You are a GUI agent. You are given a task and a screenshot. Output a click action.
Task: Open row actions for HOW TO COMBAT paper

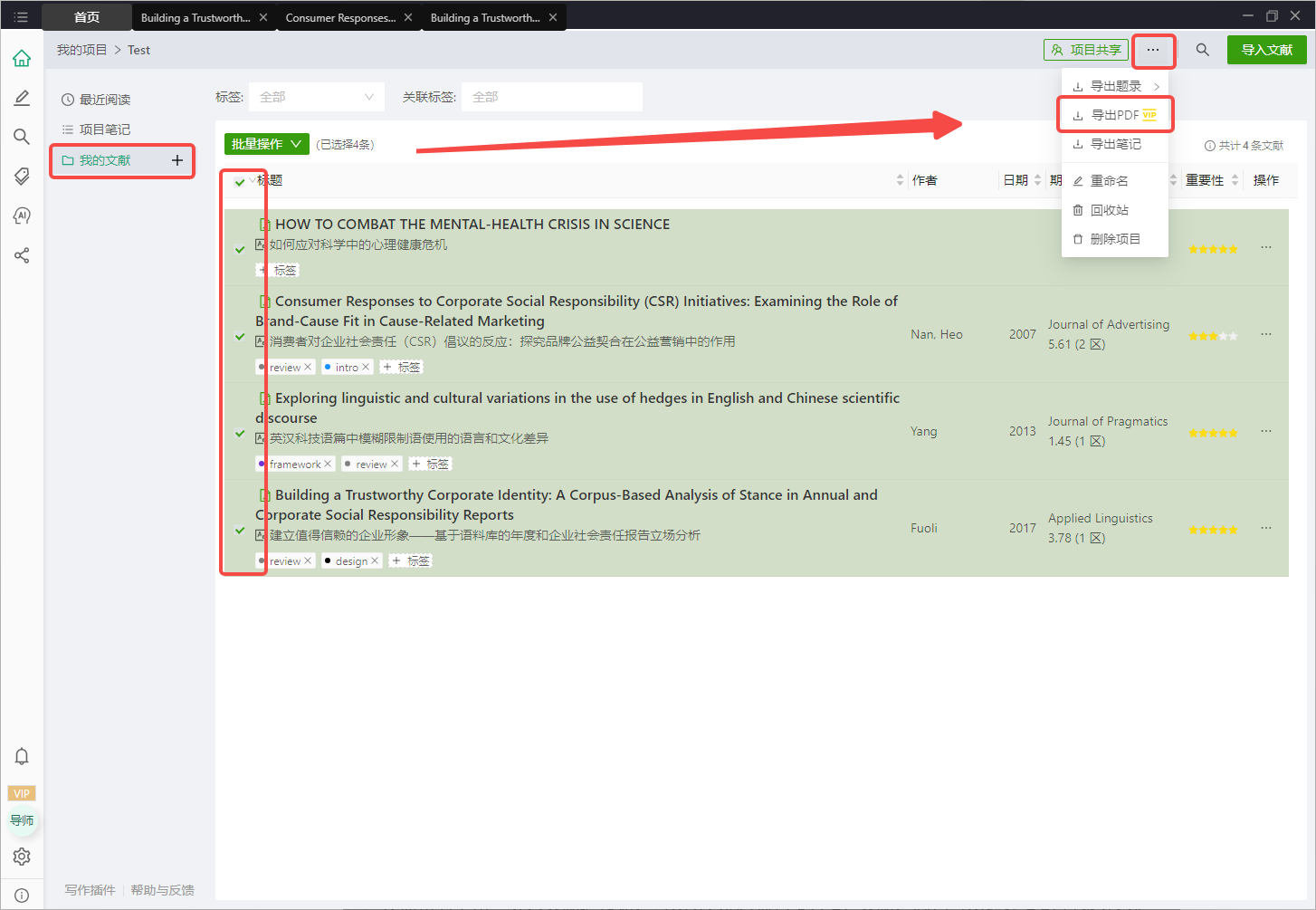coord(1266,247)
